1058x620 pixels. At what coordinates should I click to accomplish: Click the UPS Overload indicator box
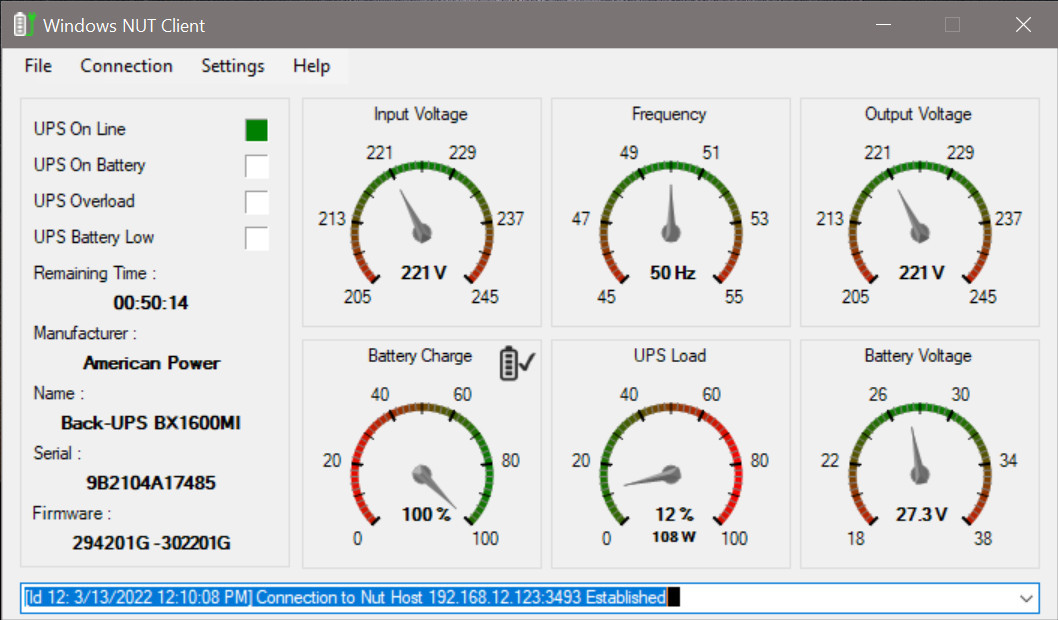point(257,202)
